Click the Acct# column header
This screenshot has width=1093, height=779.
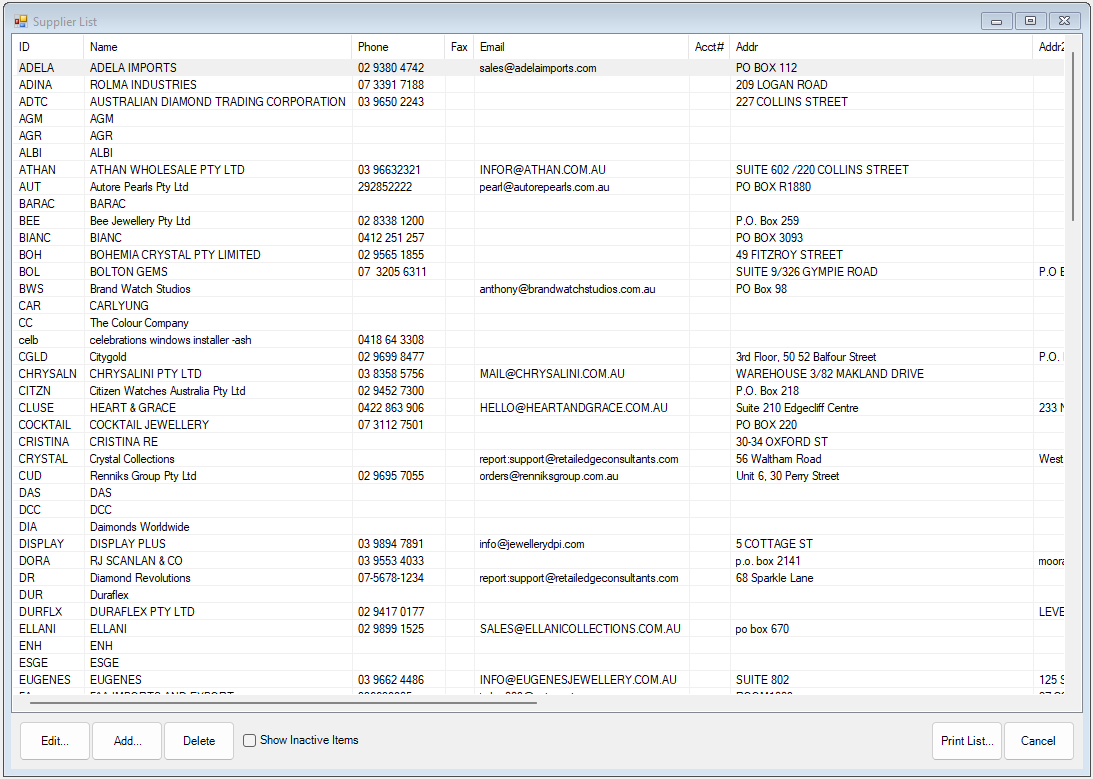click(709, 47)
